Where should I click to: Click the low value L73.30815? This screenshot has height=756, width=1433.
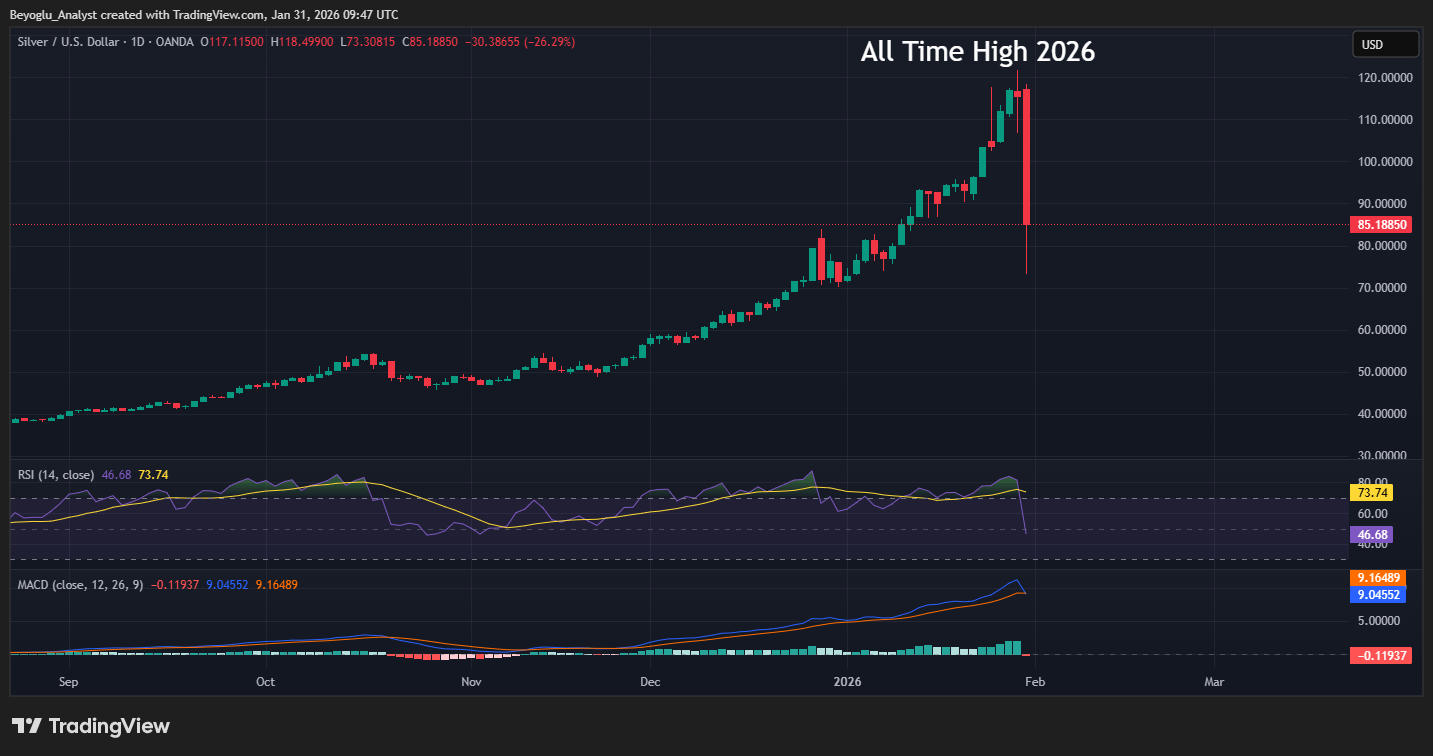coord(370,42)
